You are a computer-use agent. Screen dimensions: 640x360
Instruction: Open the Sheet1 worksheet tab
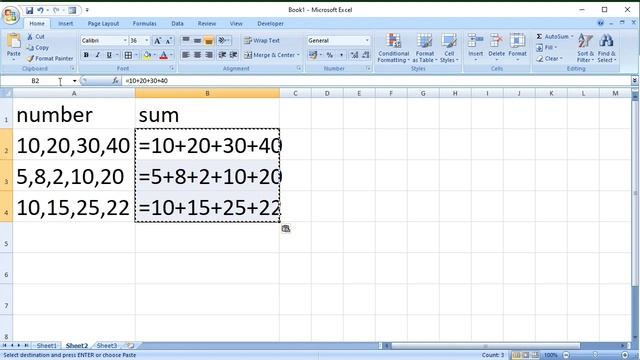coord(47,346)
